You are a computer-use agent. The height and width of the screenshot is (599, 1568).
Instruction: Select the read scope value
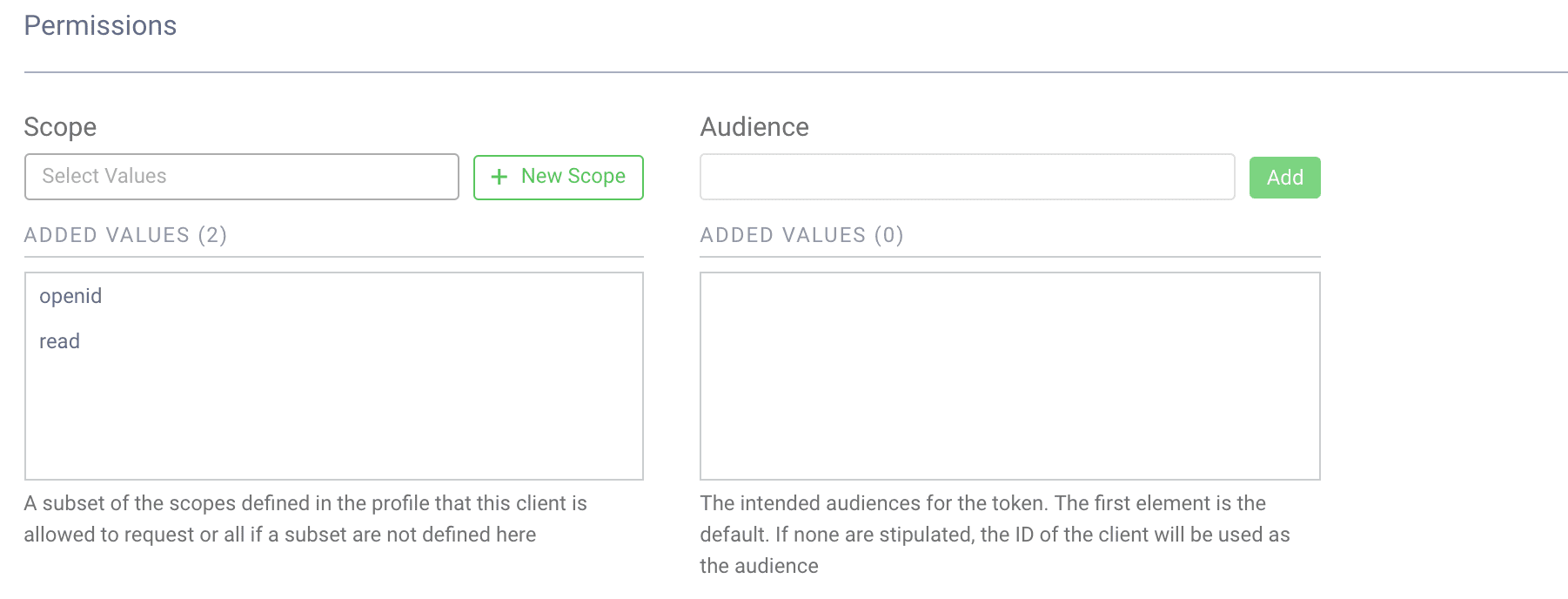[59, 342]
